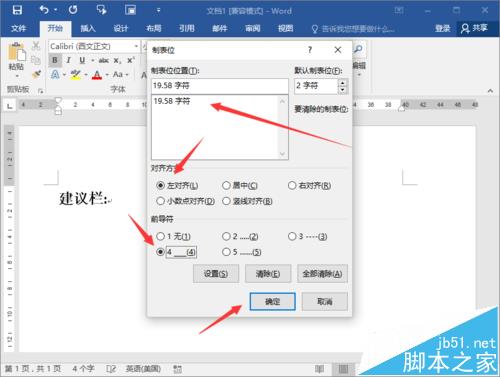Apply text highlight color
The image size is (500, 377).
[76, 74]
